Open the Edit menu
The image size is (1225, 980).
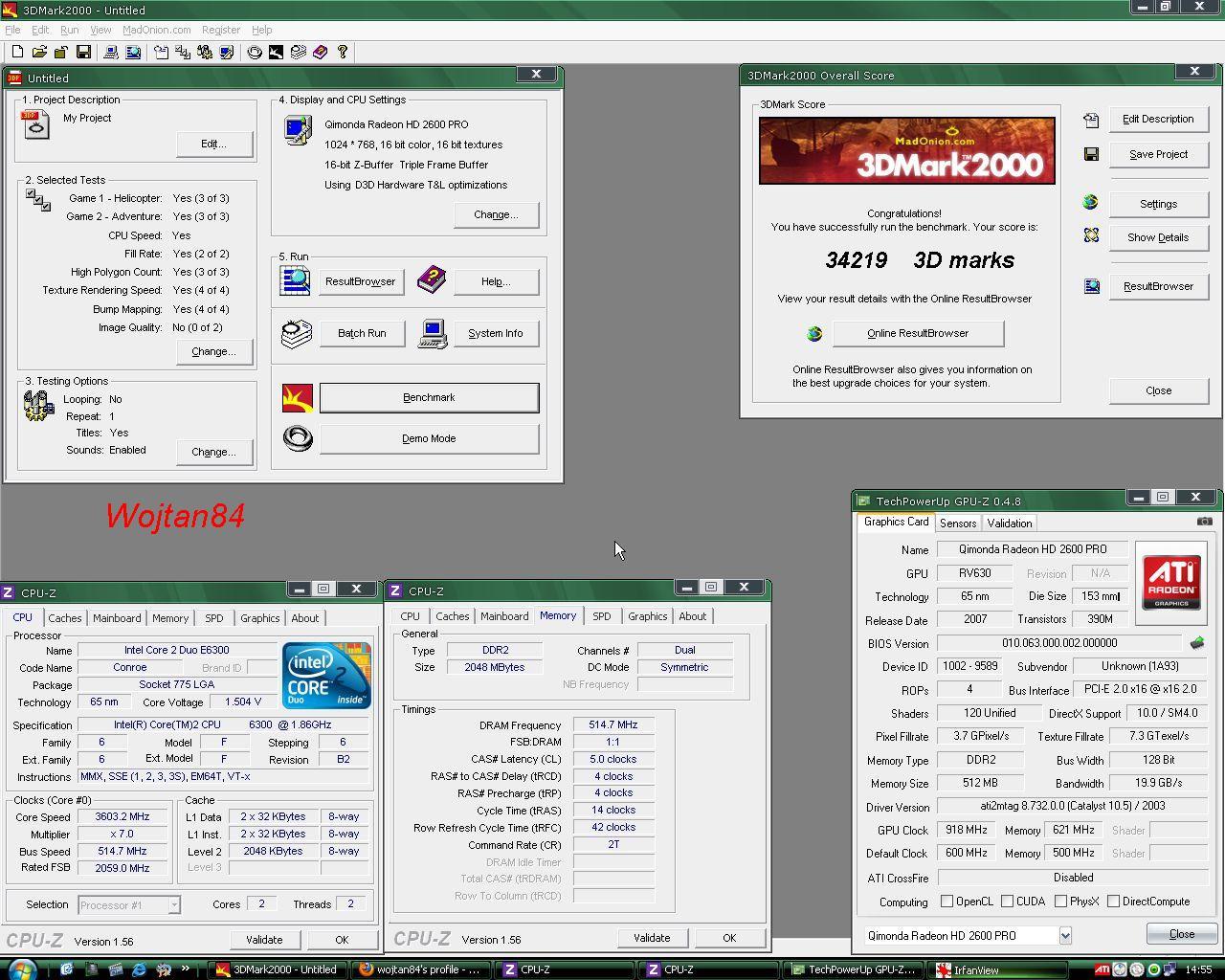point(40,30)
